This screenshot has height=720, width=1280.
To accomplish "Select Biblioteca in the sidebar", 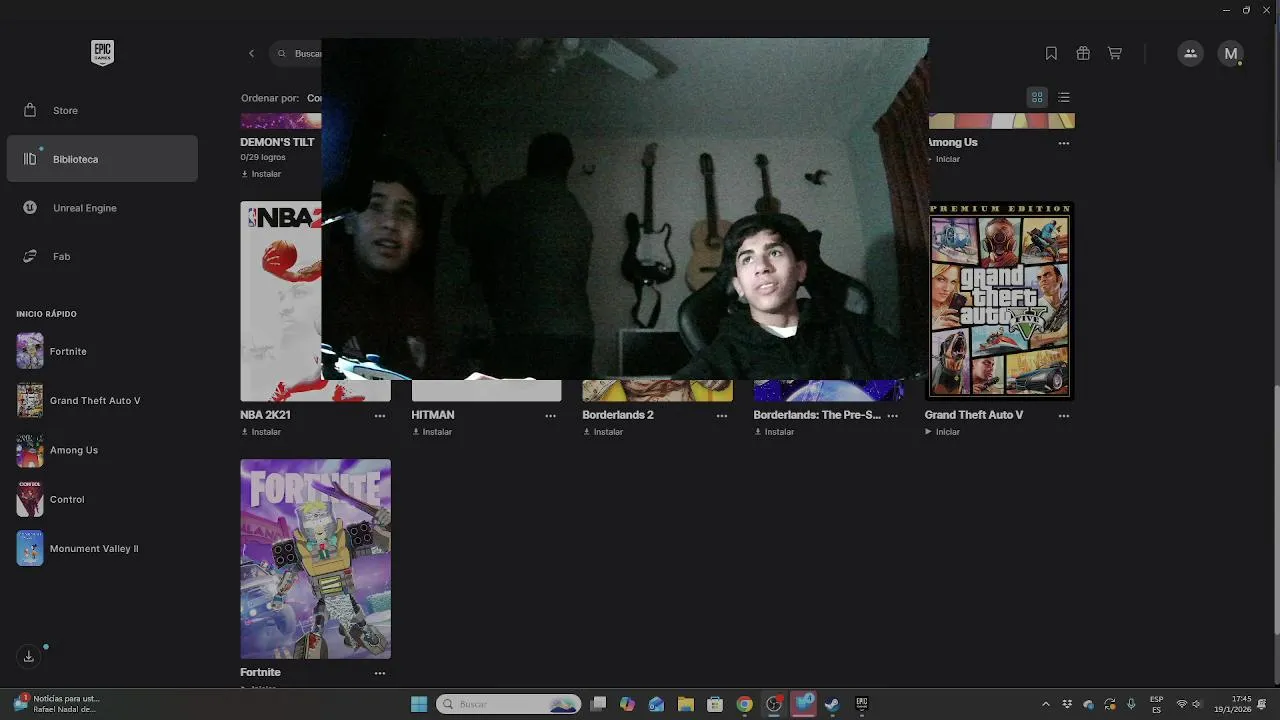I will click(x=102, y=159).
